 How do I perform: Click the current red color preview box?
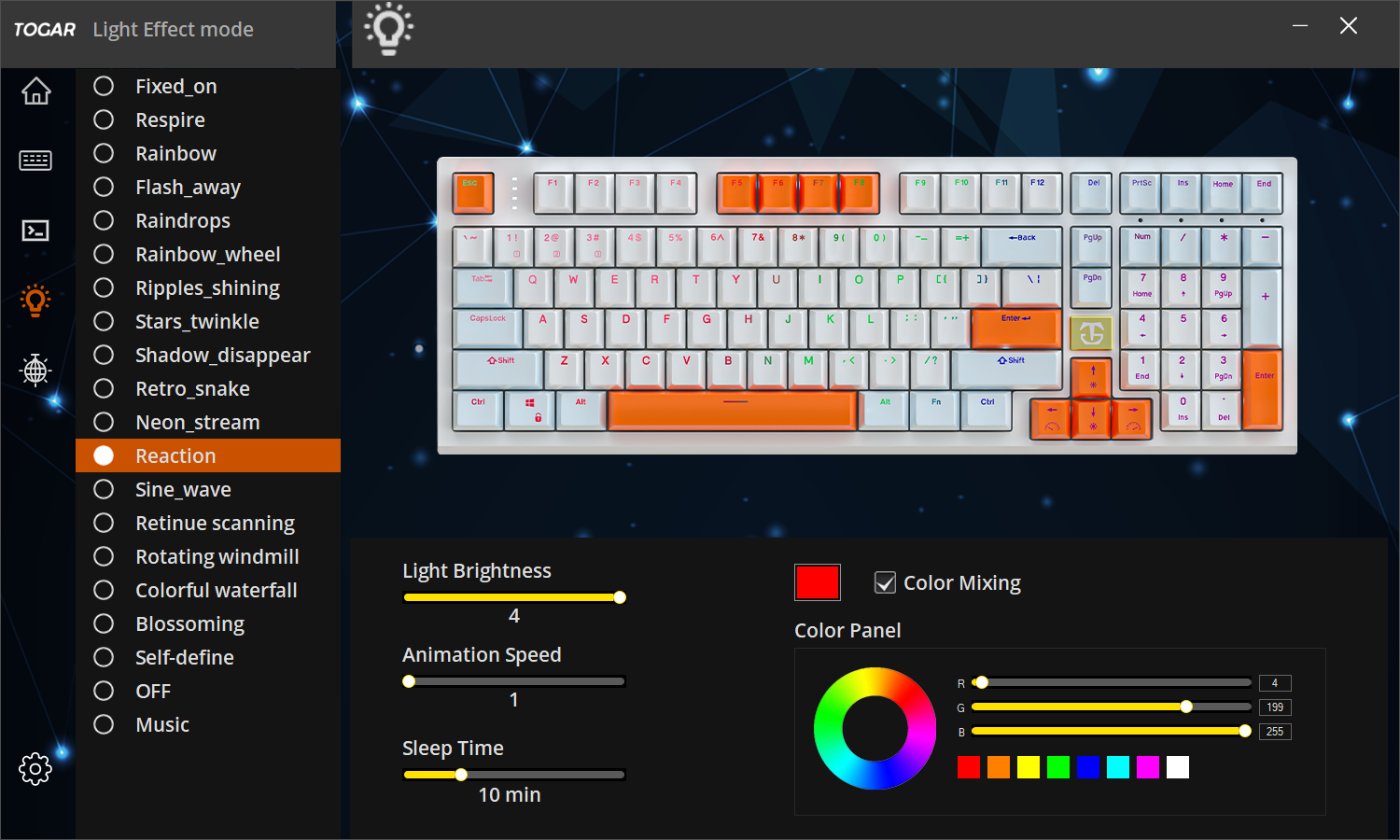818,582
